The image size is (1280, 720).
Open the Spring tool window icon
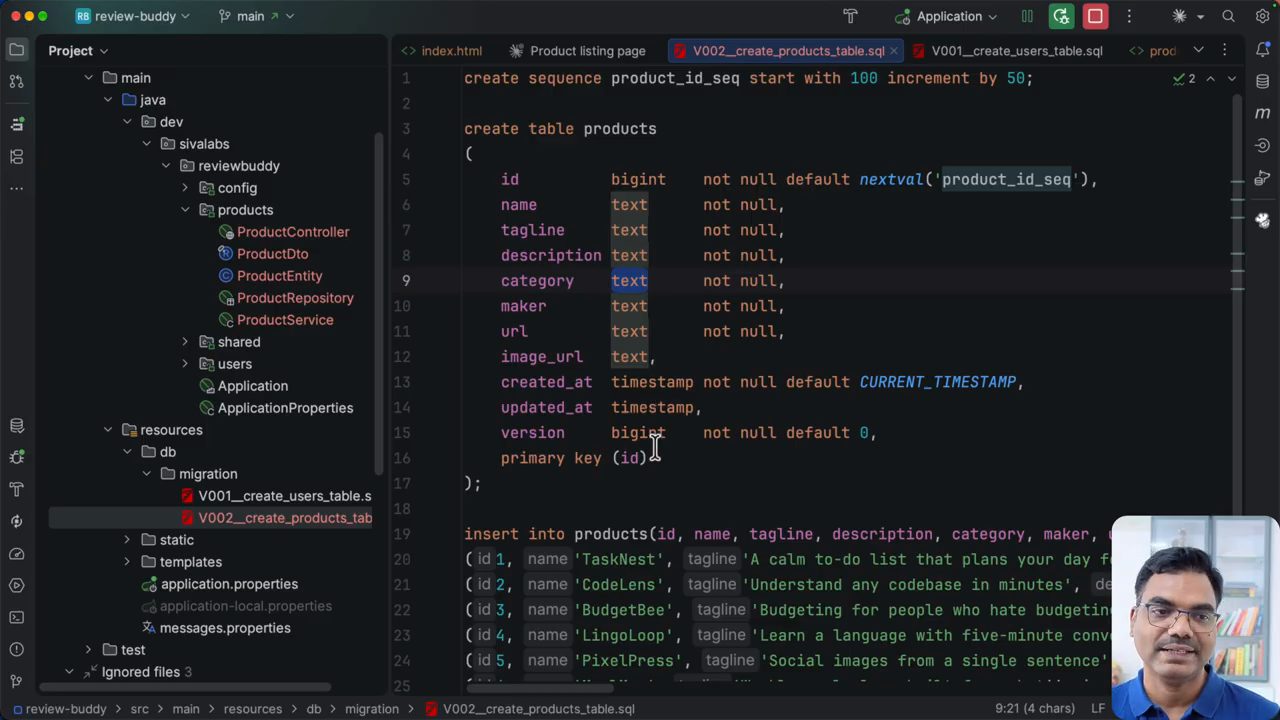(x=16, y=521)
